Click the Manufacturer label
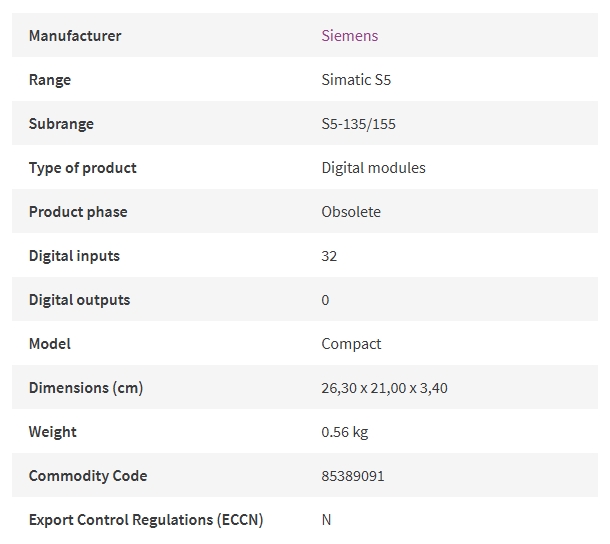Viewport: 610px width, 544px height. click(75, 35)
